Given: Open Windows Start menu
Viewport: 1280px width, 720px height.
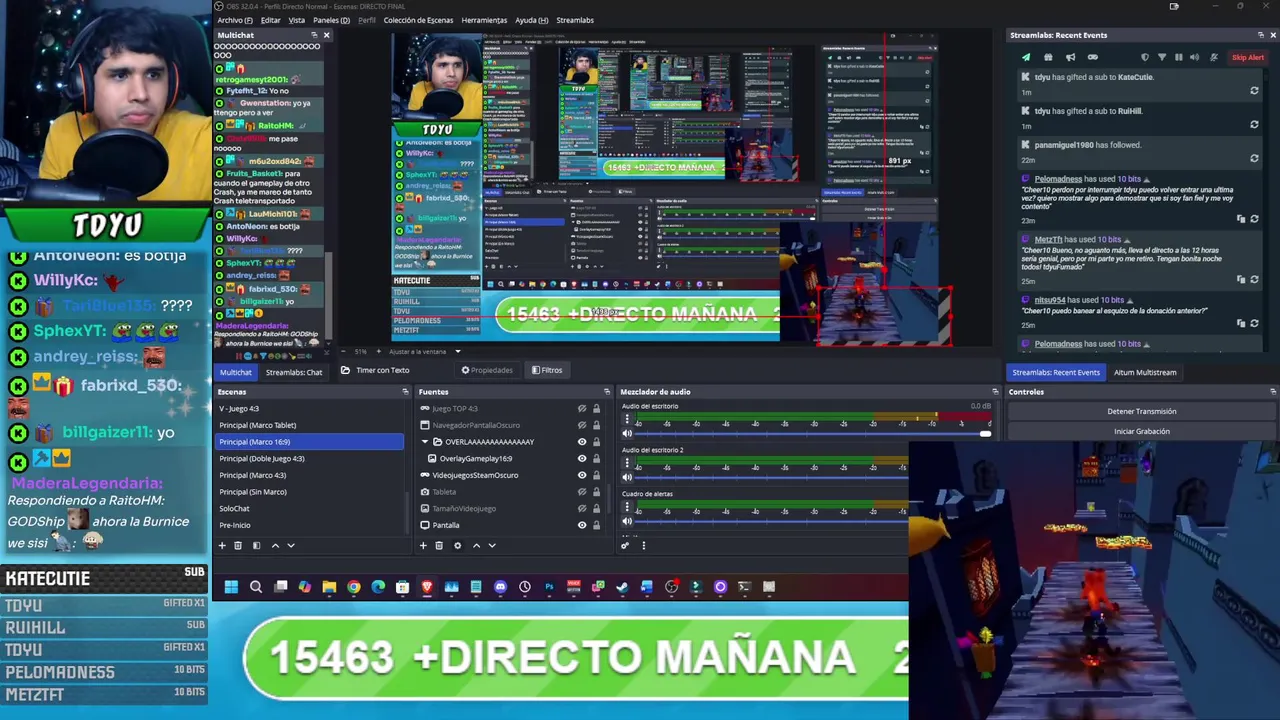Looking at the screenshot, I should pyautogui.click(x=231, y=587).
